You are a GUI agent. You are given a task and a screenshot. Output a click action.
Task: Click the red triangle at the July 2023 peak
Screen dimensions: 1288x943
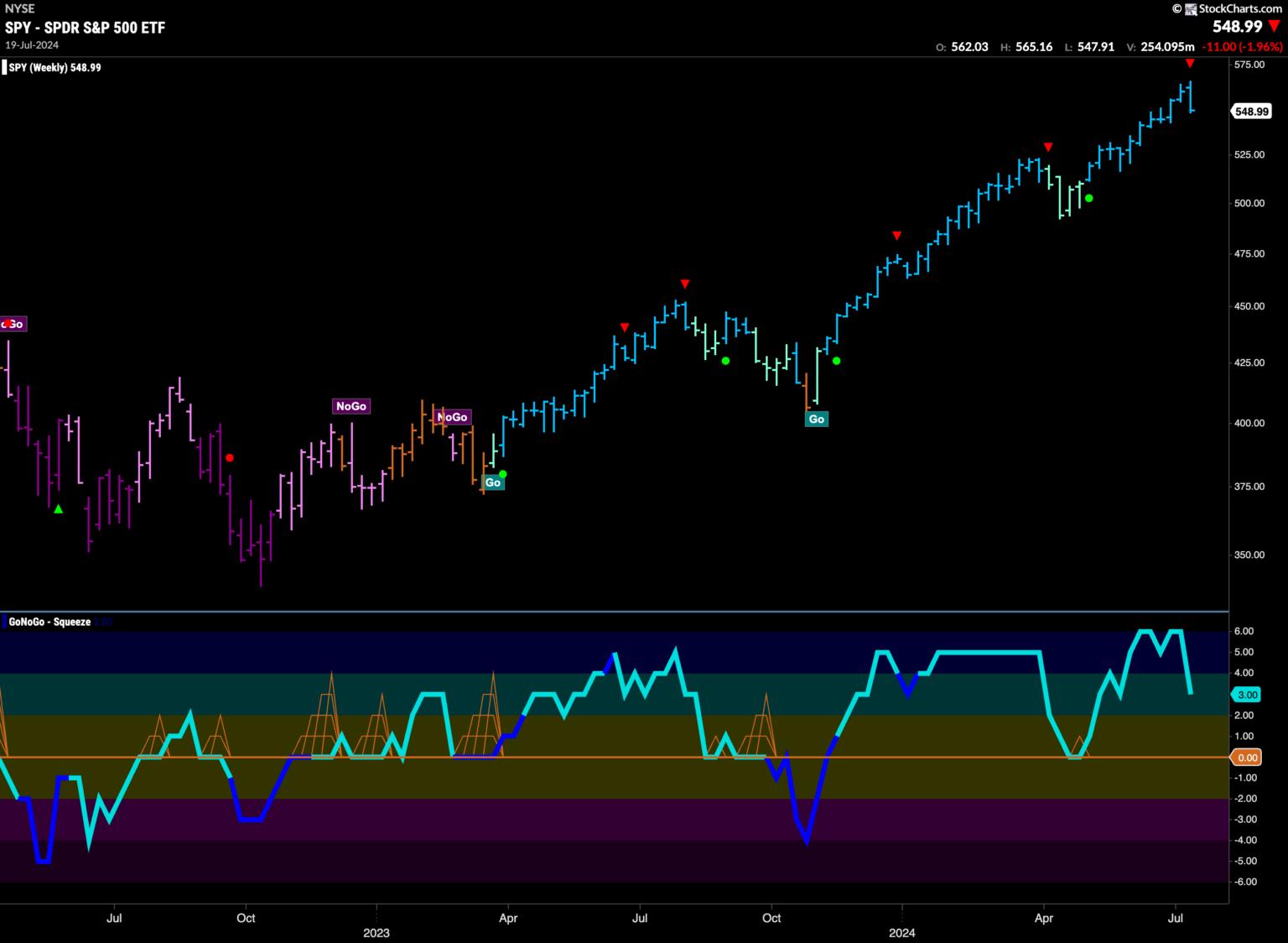(x=685, y=284)
